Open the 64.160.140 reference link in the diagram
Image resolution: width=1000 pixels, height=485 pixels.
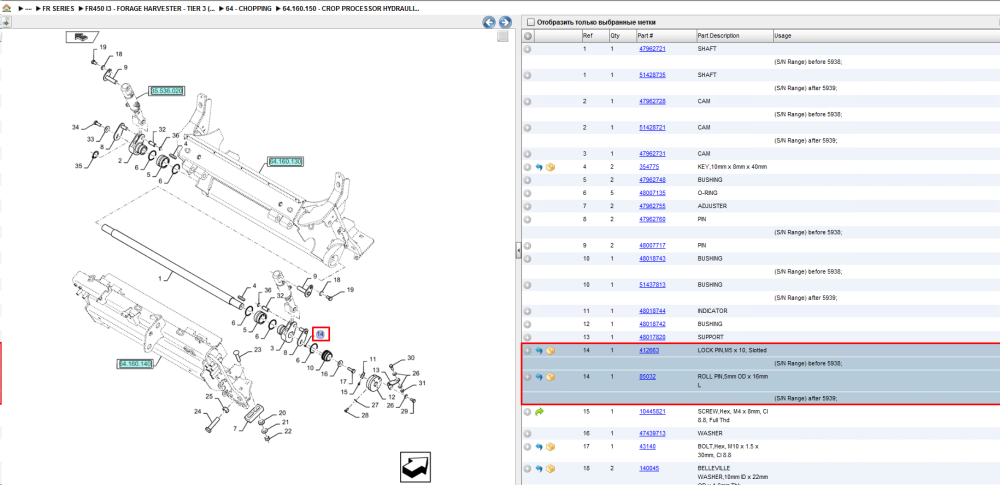tap(135, 364)
